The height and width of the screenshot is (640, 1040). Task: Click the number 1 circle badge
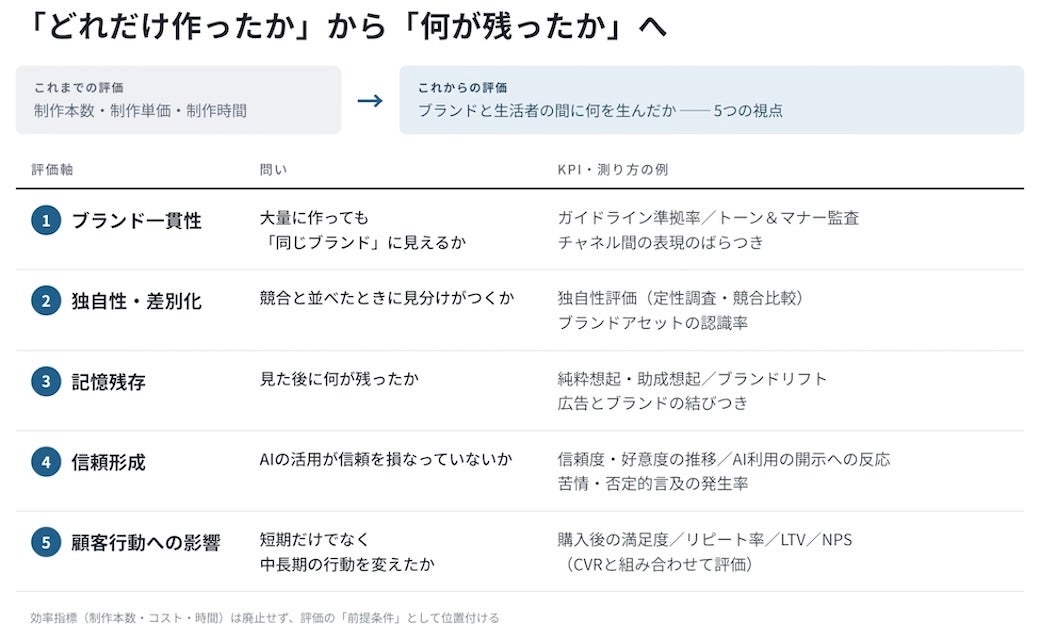point(46,220)
